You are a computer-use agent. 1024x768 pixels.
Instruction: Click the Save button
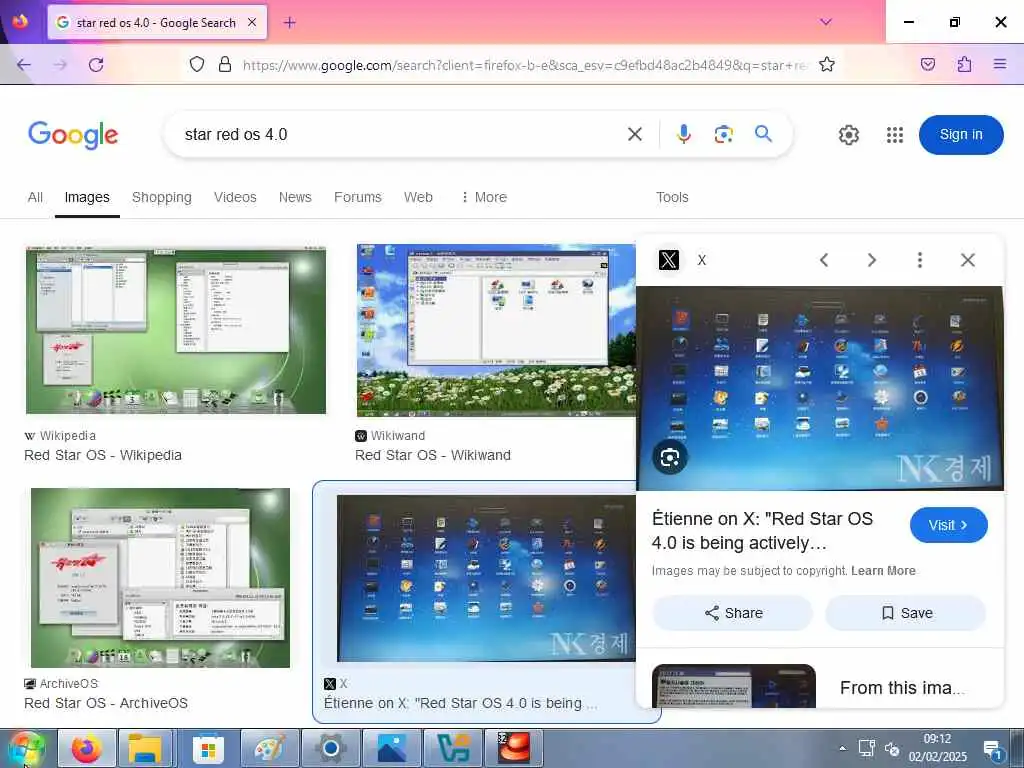pos(906,613)
